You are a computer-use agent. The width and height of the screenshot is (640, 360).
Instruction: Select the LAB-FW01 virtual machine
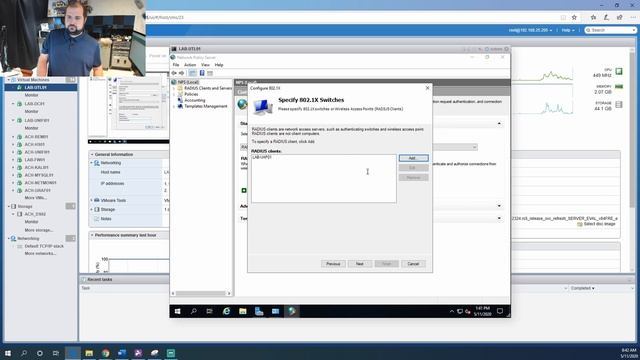[x=34, y=160]
